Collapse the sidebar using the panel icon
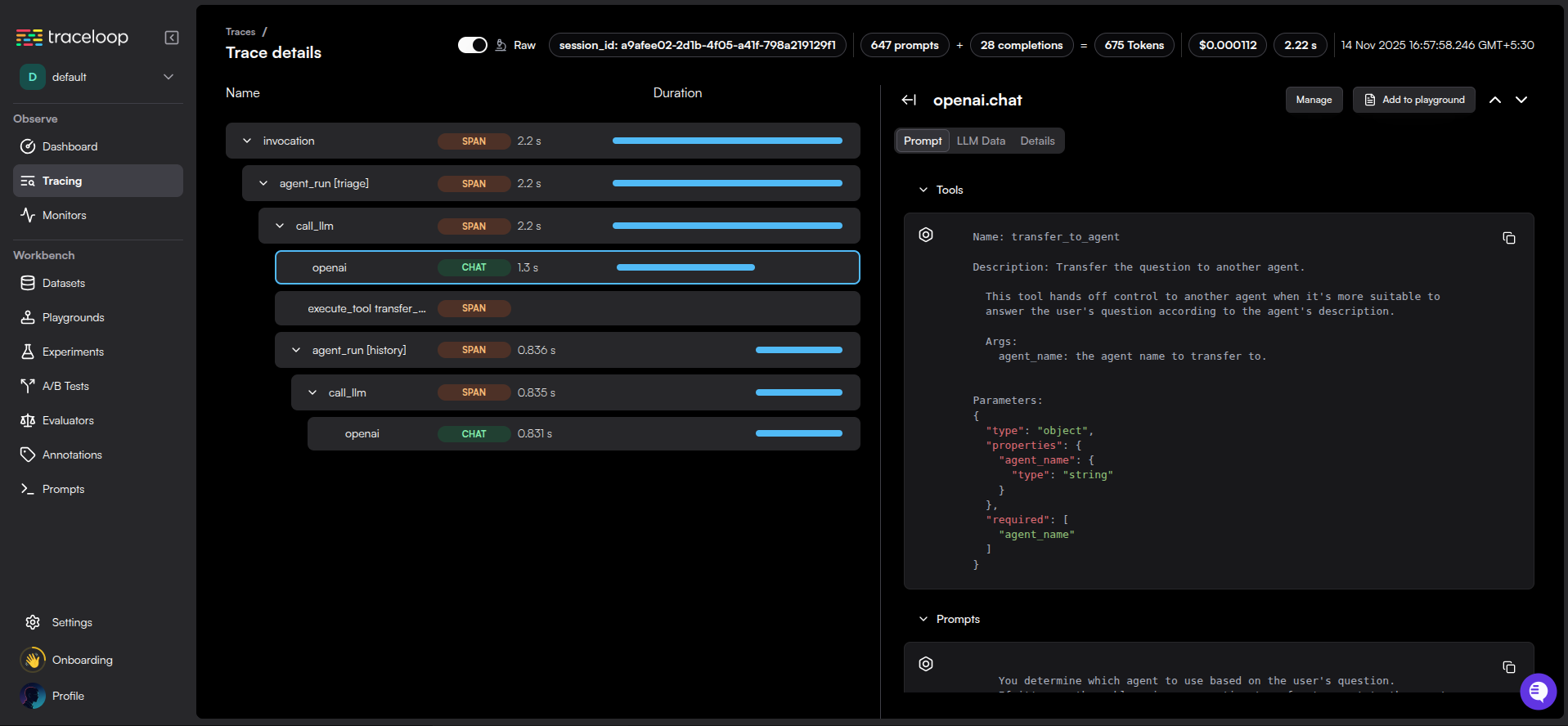The width and height of the screenshot is (1568, 726). [x=172, y=38]
